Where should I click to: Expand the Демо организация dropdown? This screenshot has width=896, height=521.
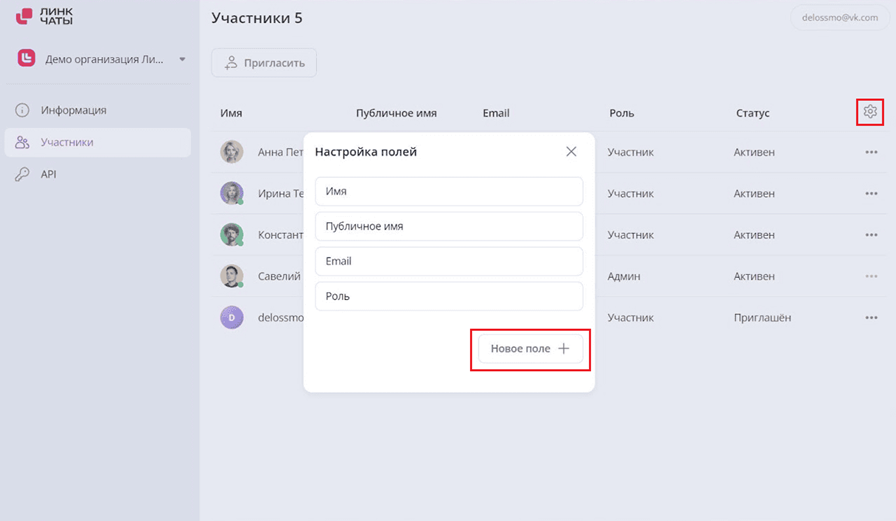(182, 59)
